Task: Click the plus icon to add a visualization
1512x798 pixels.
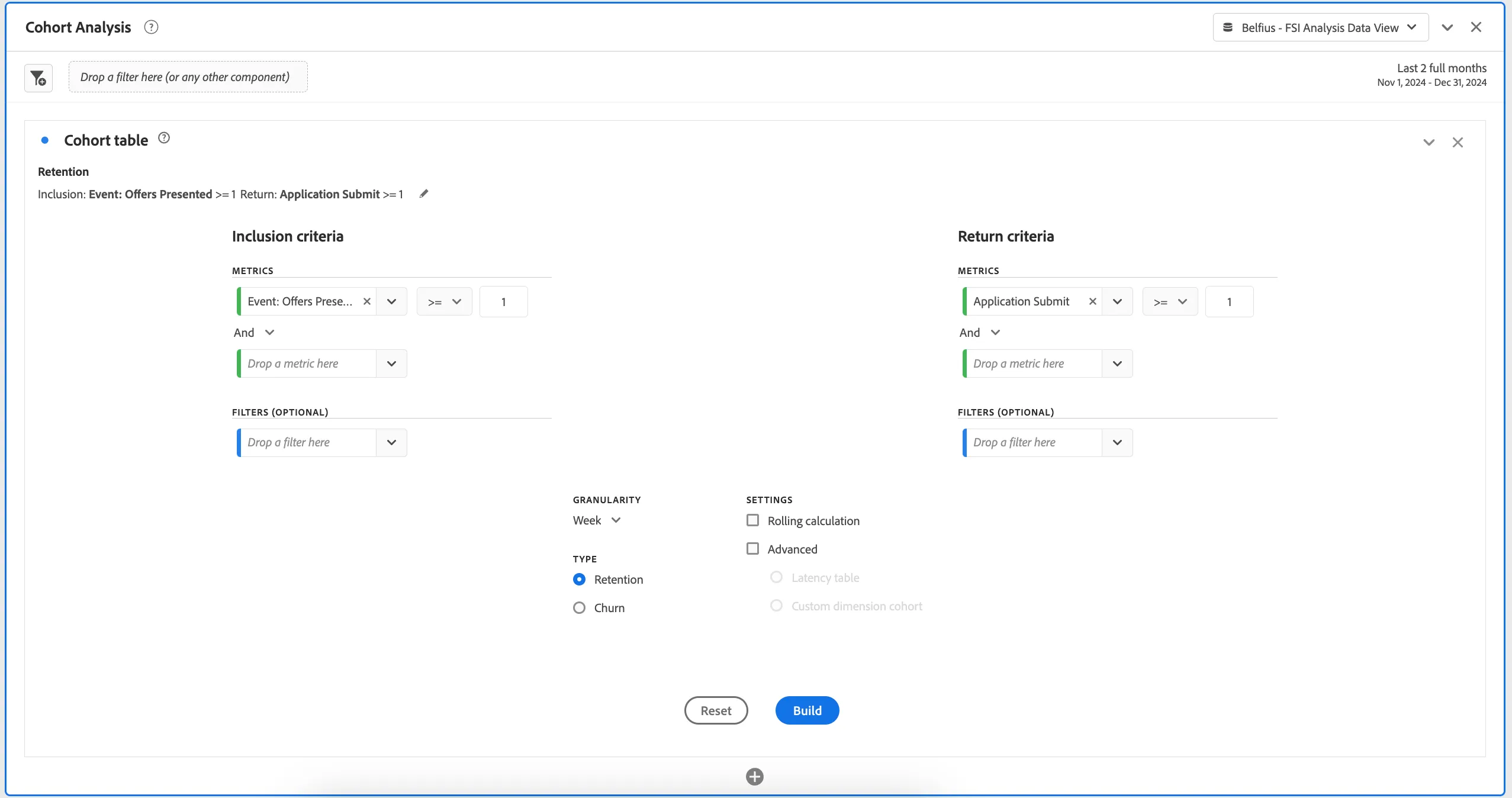Action: tap(755, 777)
